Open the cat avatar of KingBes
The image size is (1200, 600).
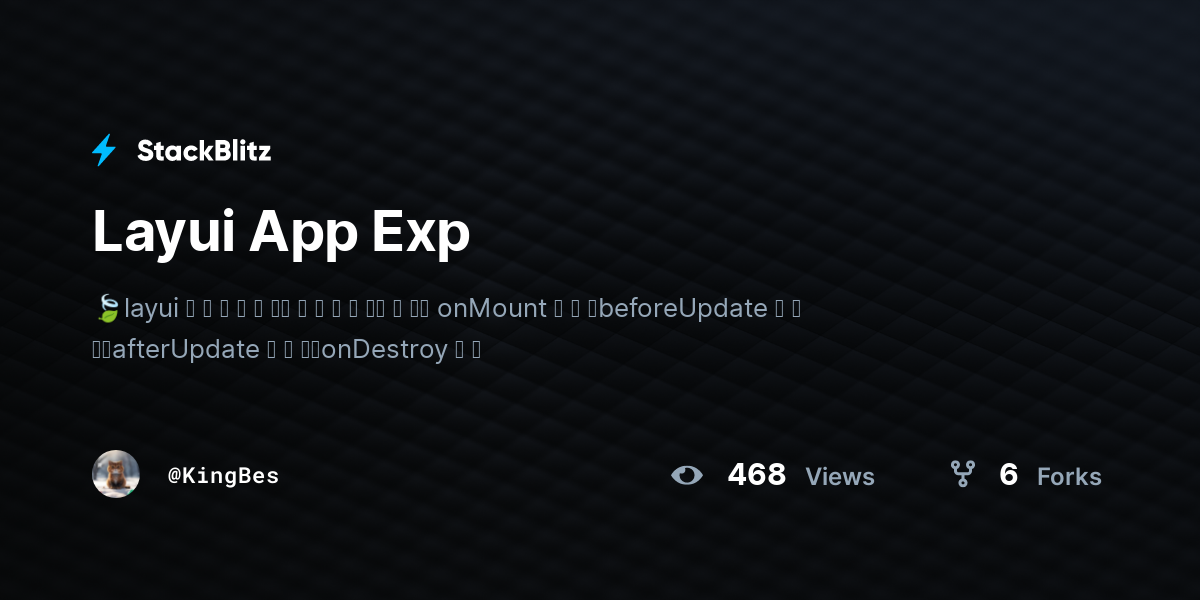[116, 474]
